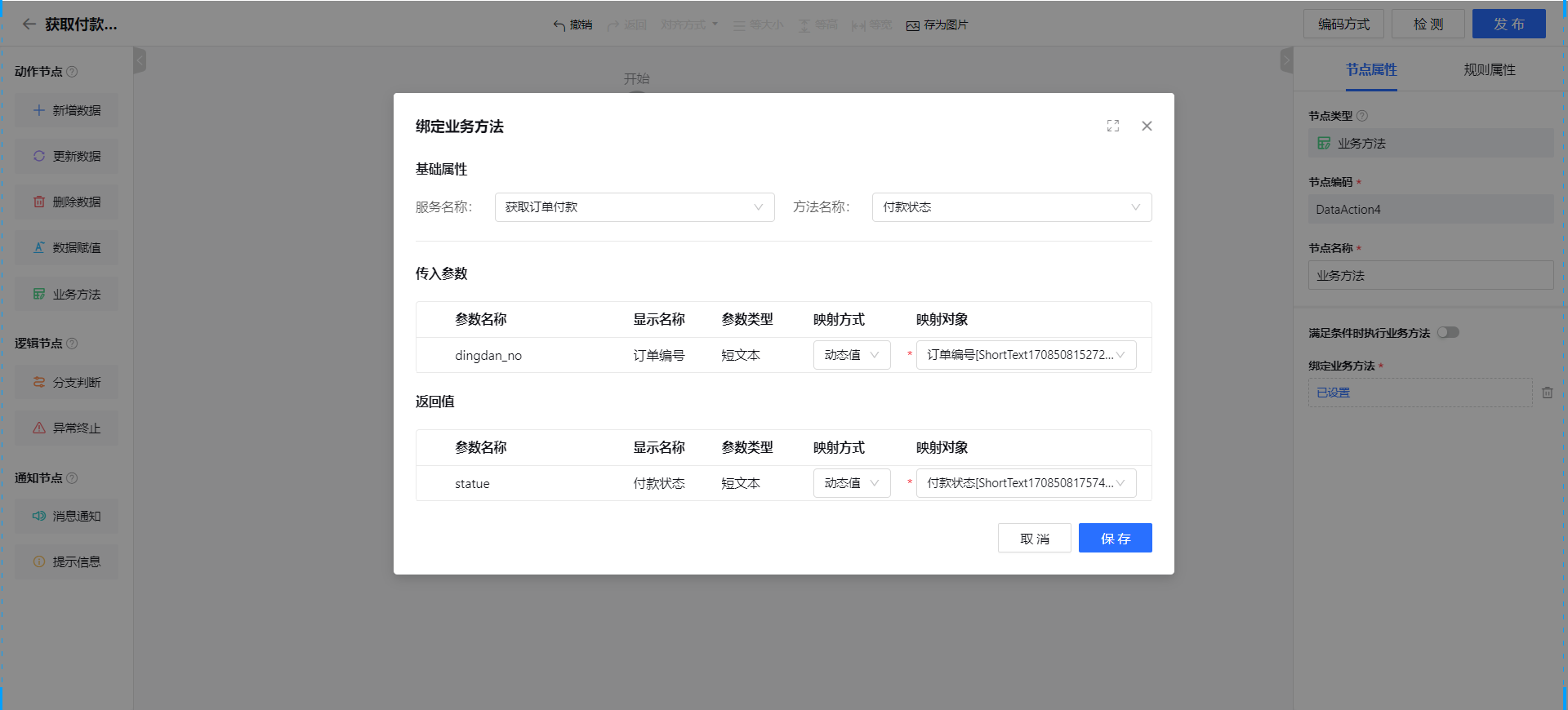Toggle 满足条件时执行业务方法 switch

tap(1448, 332)
